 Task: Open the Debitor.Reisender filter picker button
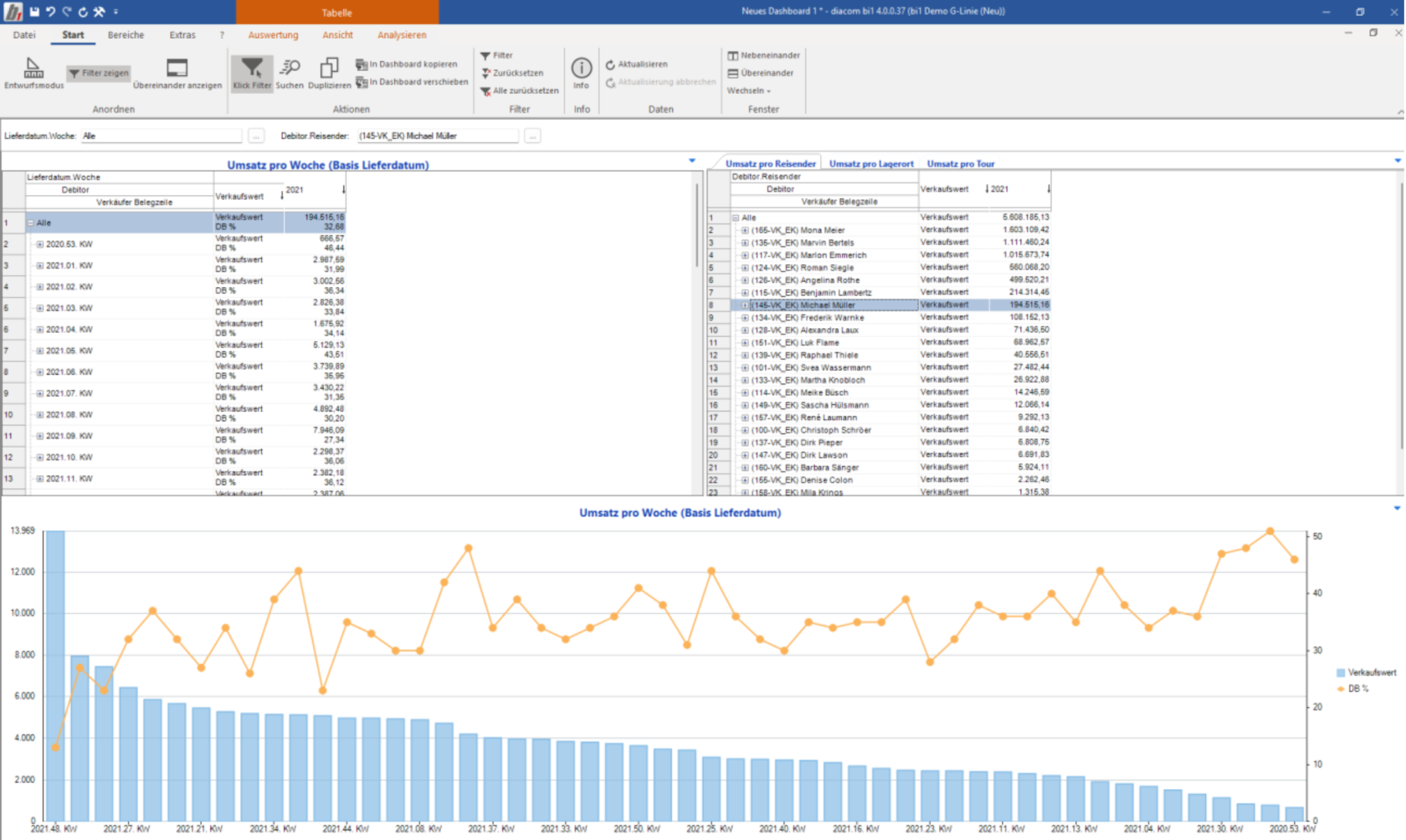point(532,136)
